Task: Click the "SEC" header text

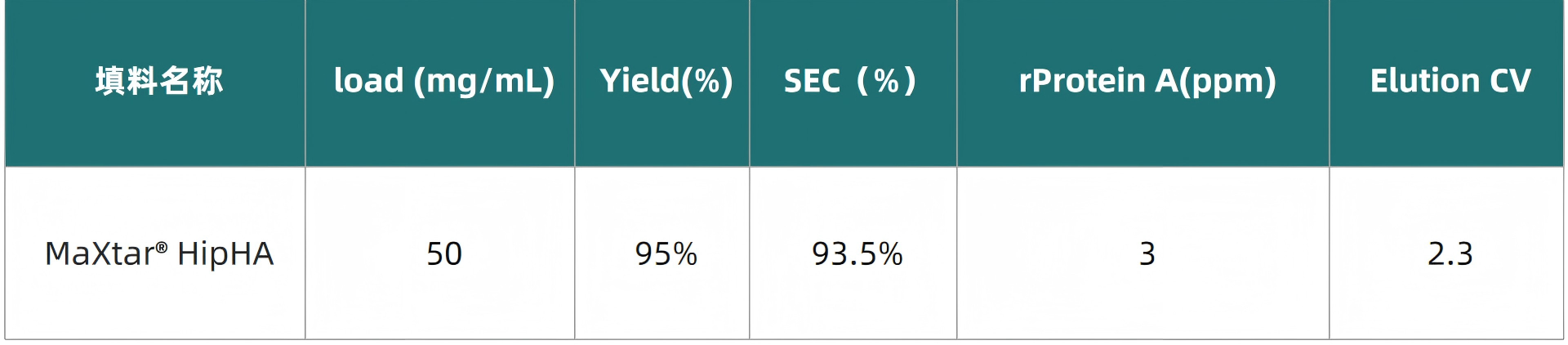Action: (x=812, y=81)
